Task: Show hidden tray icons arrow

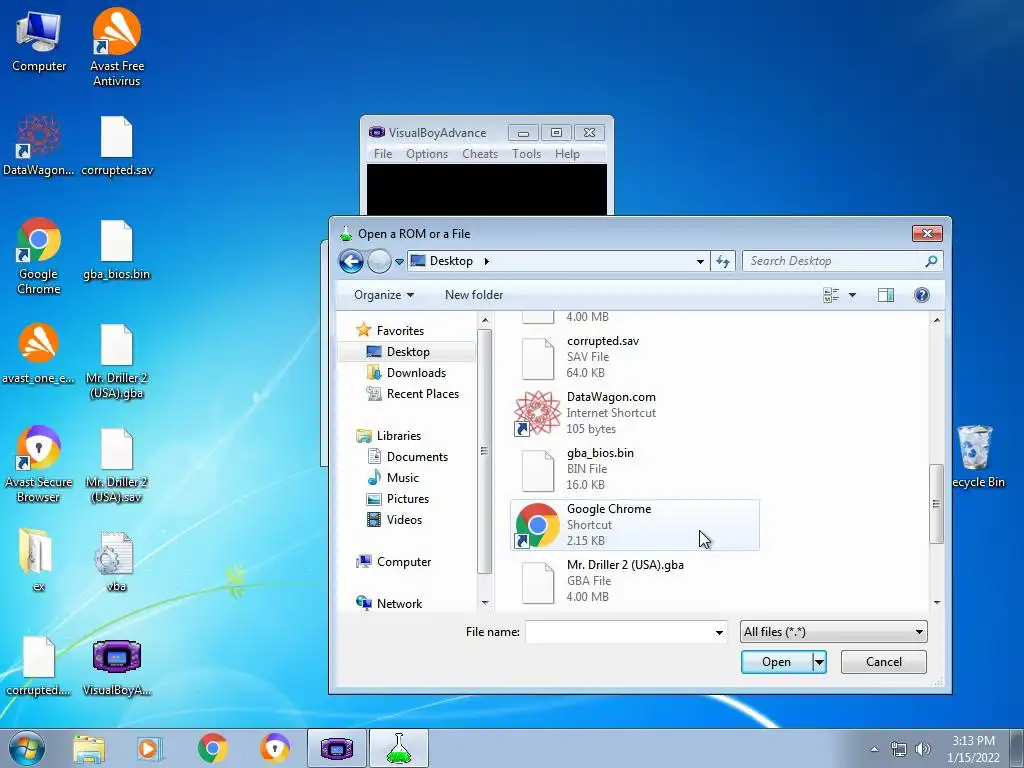Action: tap(874, 749)
